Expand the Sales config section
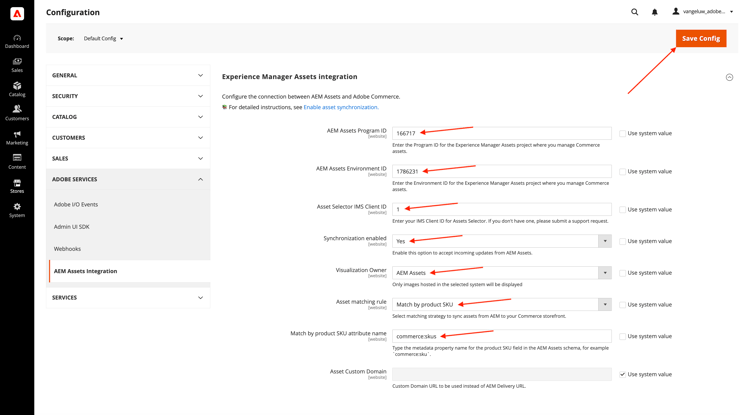The height and width of the screenshot is (415, 750). click(x=128, y=159)
